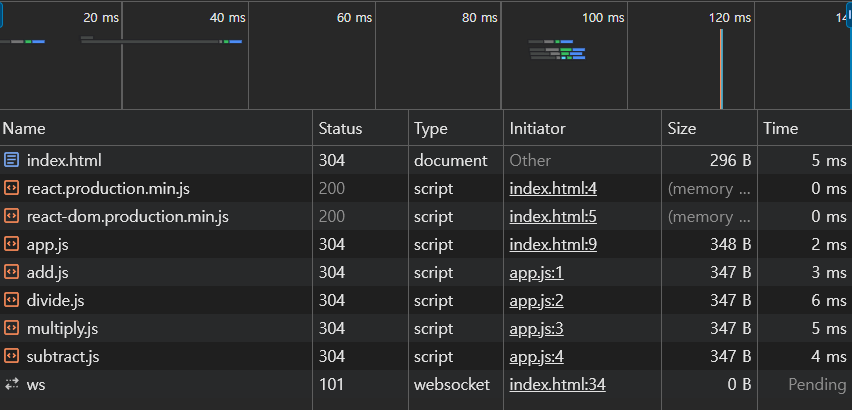Click the orange load event line in timeline
852x410 pixels.
(x=721, y=68)
